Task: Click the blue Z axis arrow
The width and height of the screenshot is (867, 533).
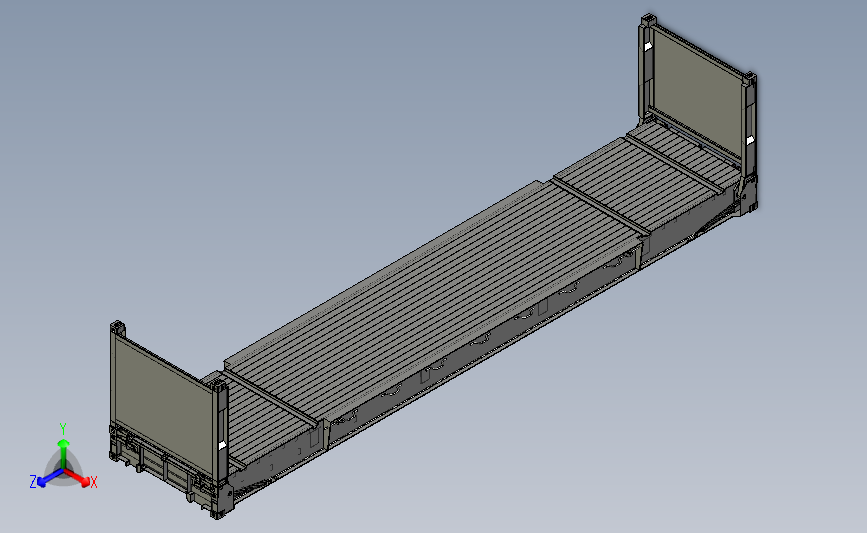Action: coord(50,478)
